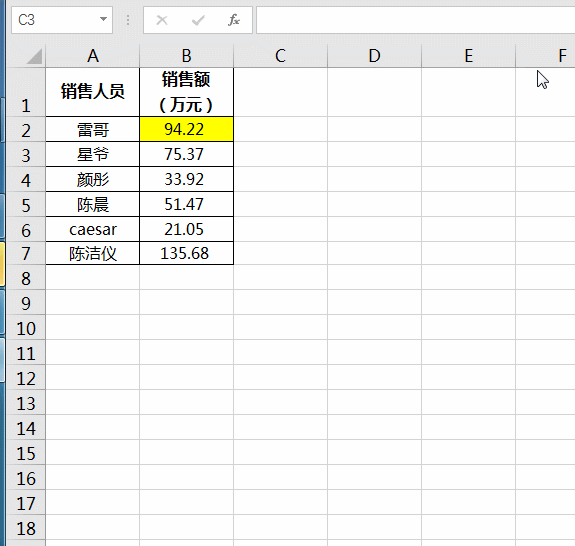Click the cell containing 颜彤
Viewport: 575px width, 546px height.
pyautogui.click(x=93, y=179)
